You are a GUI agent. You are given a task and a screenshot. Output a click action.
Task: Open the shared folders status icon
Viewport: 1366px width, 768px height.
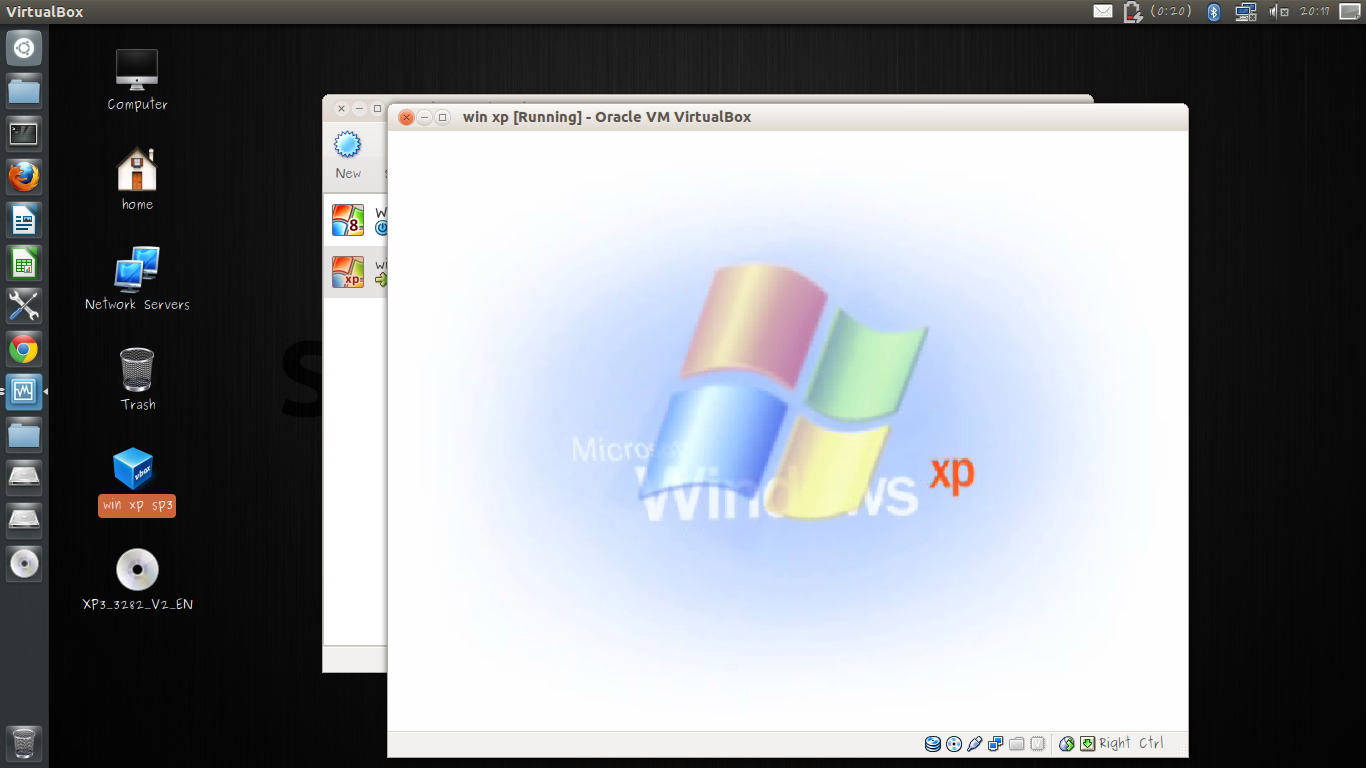click(x=1016, y=744)
